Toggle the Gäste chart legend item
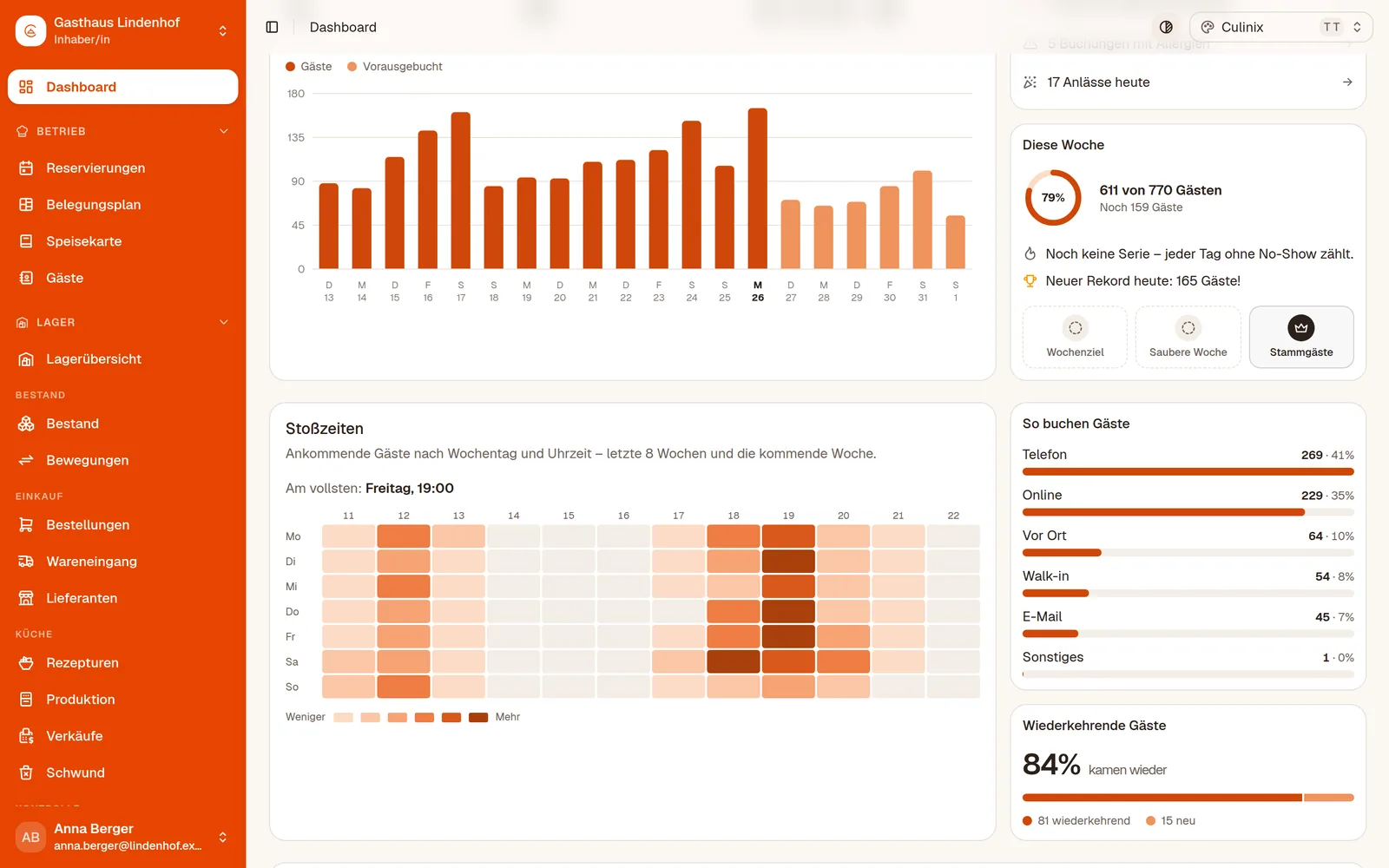This screenshot has width=1389, height=868. click(309, 67)
